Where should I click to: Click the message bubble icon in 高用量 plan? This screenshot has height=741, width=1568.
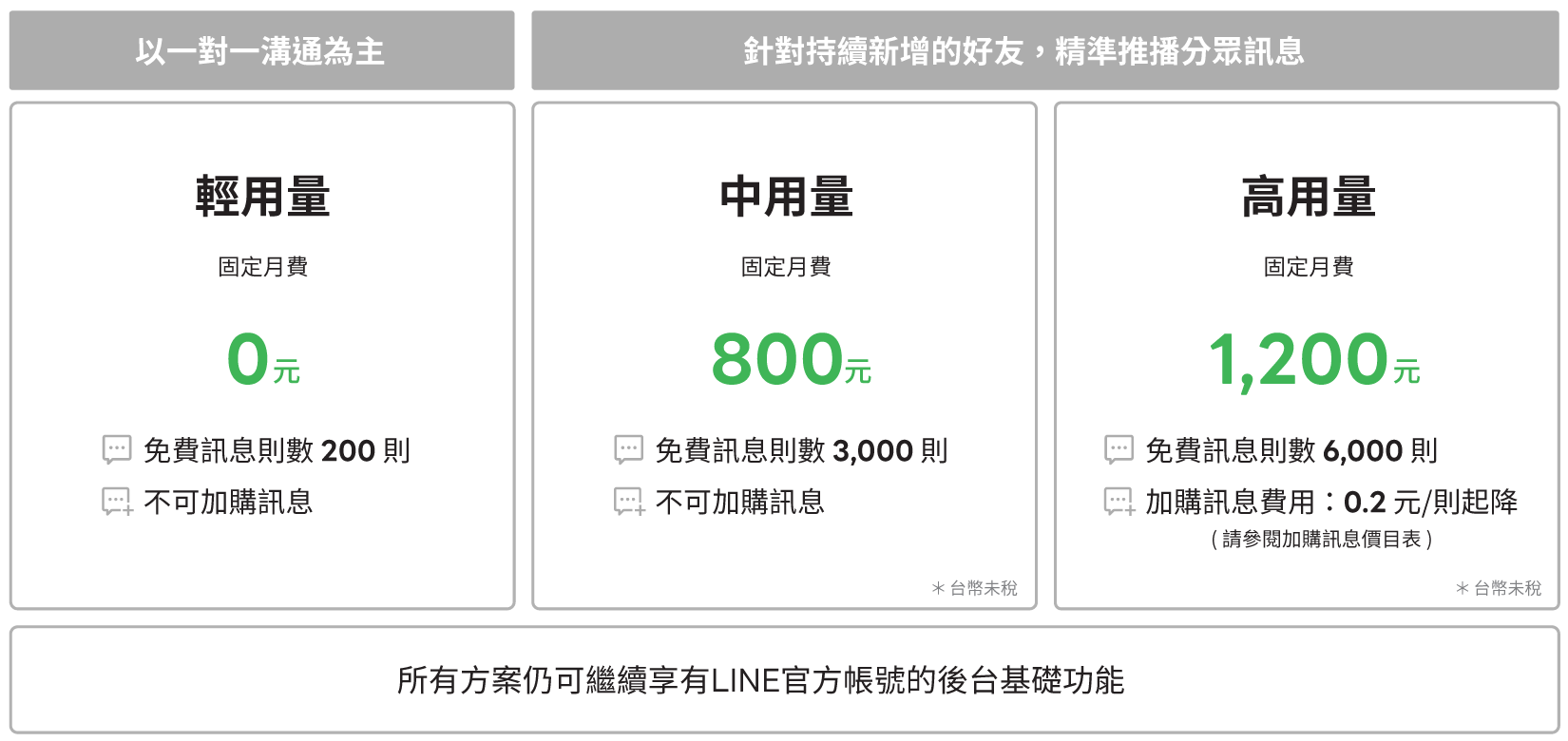click(1119, 449)
